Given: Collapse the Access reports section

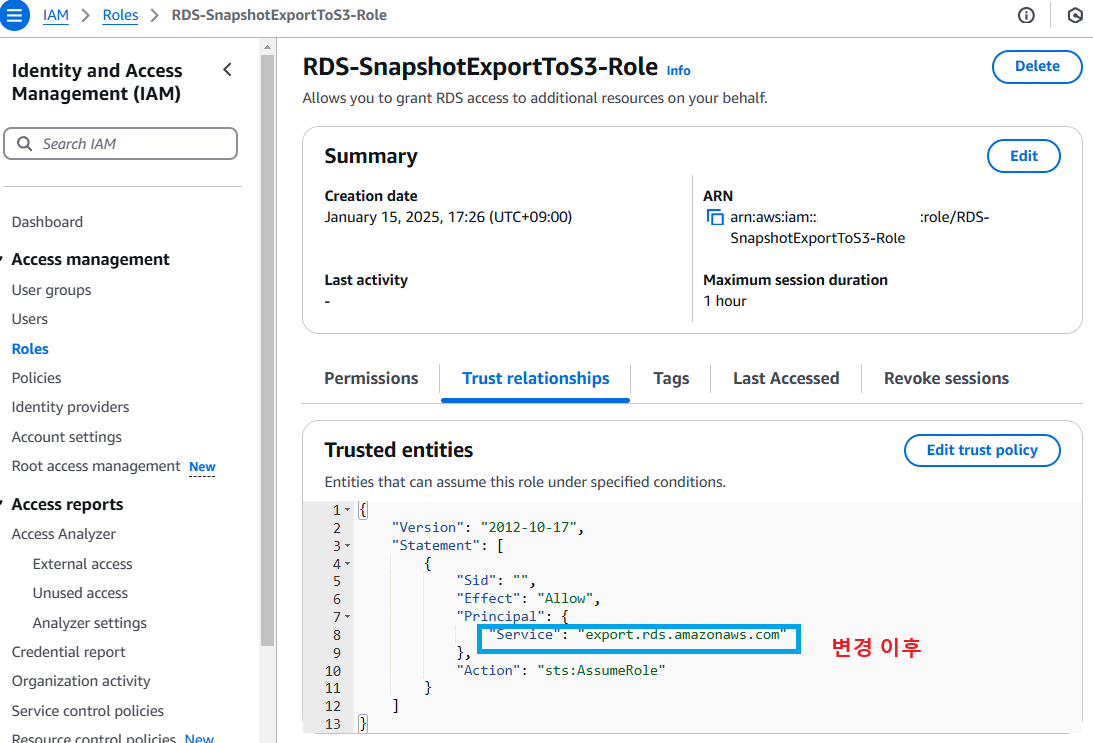Looking at the screenshot, I should (3, 504).
